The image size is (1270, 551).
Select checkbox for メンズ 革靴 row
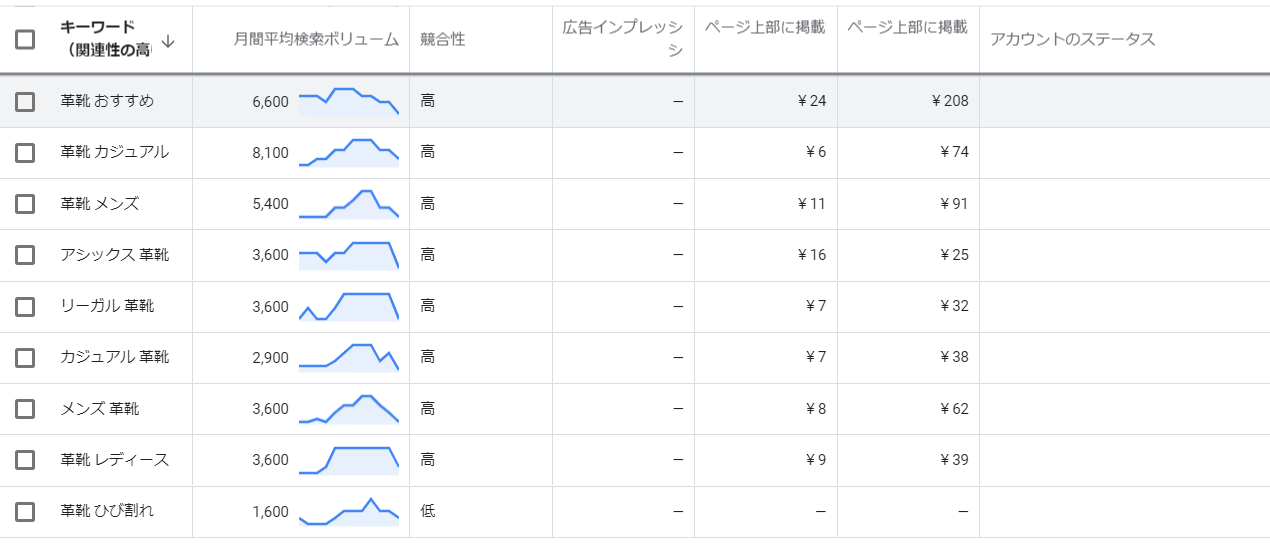click(25, 409)
